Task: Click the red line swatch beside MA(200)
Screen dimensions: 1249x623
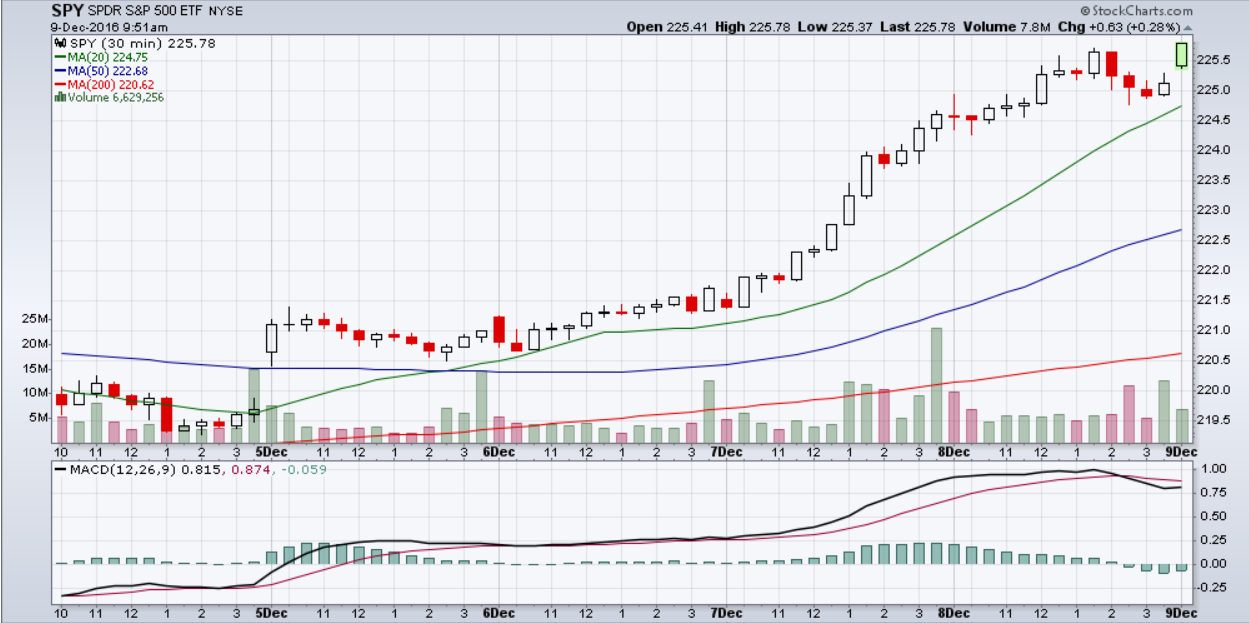Action: [60, 84]
